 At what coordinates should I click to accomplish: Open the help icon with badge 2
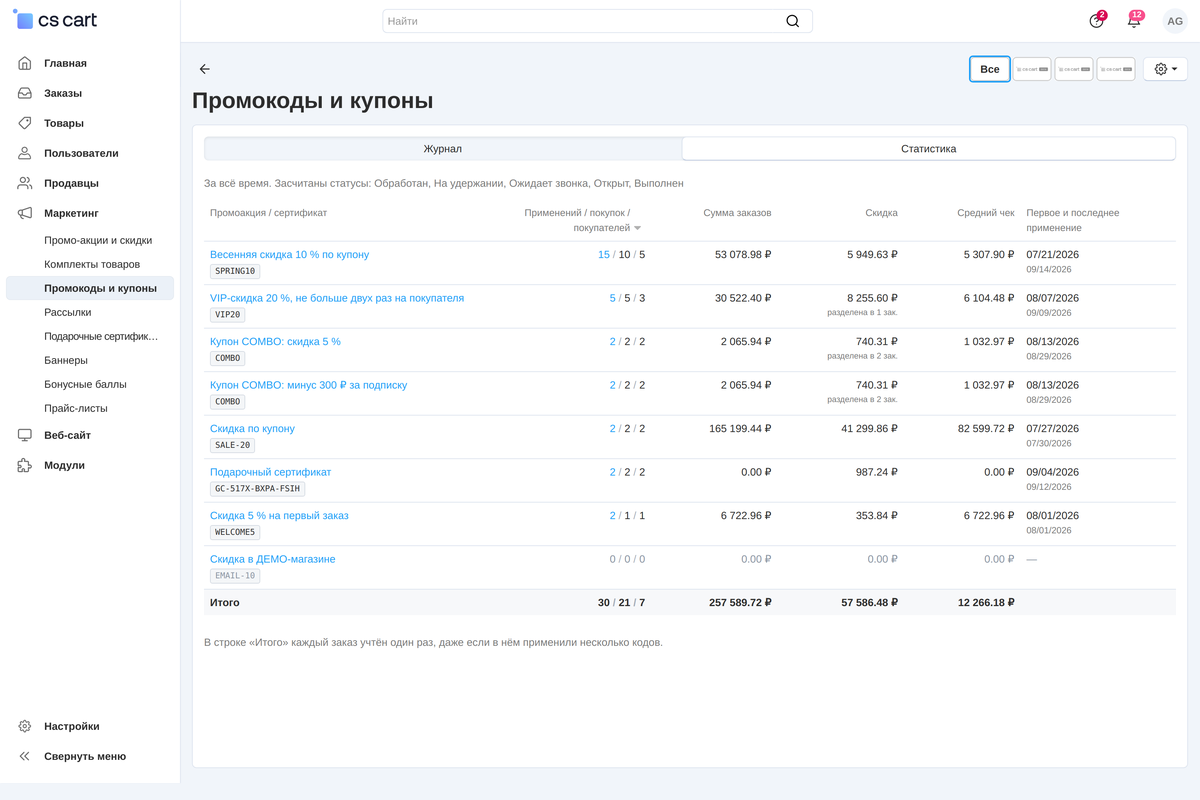tap(1097, 21)
